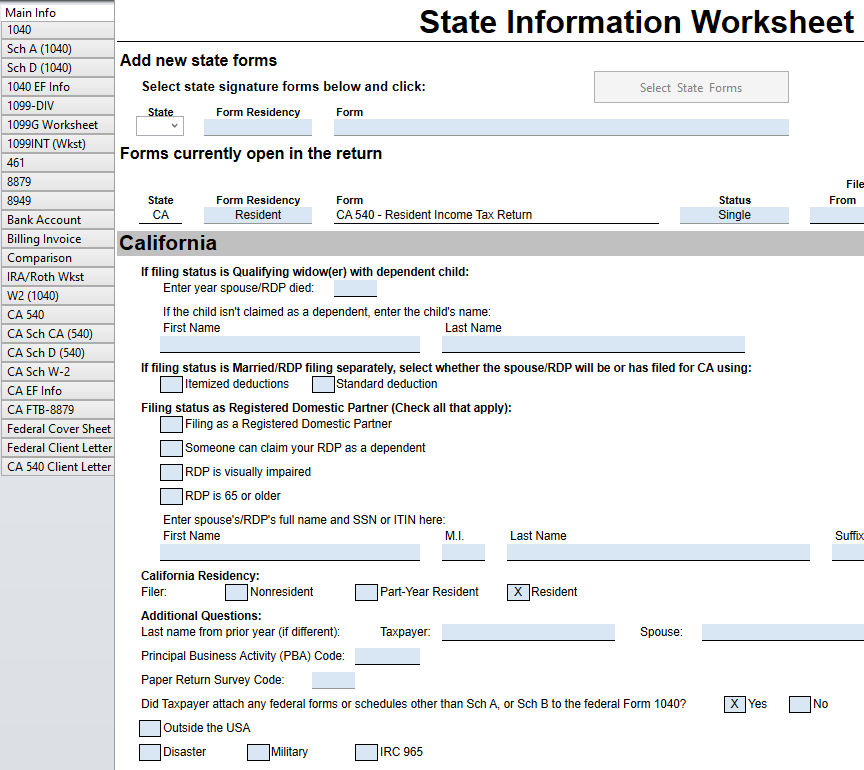Image resolution: width=864 pixels, height=770 pixels.
Task: Click the CA state cell in open forms
Action: [160, 215]
